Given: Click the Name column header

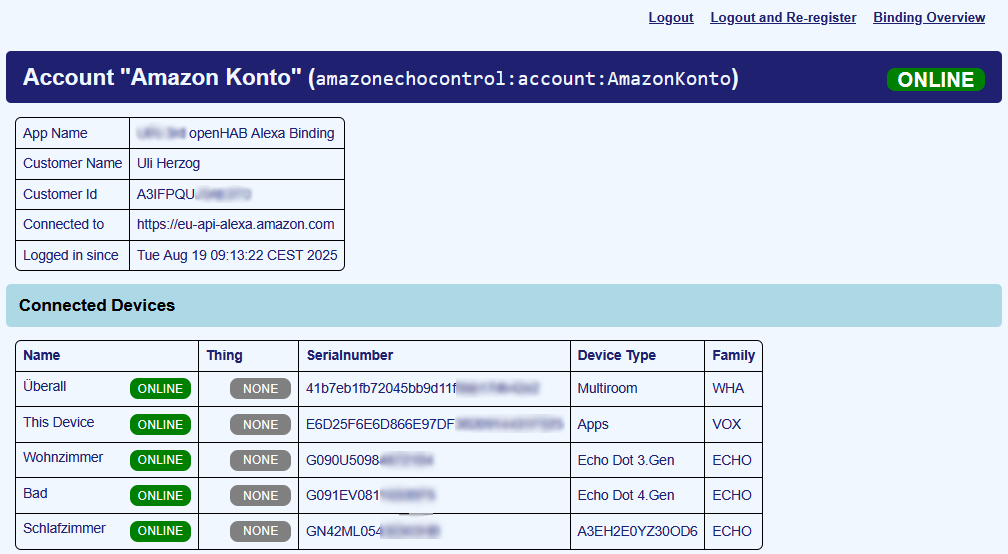Looking at the screenshot, I should 42,355.
